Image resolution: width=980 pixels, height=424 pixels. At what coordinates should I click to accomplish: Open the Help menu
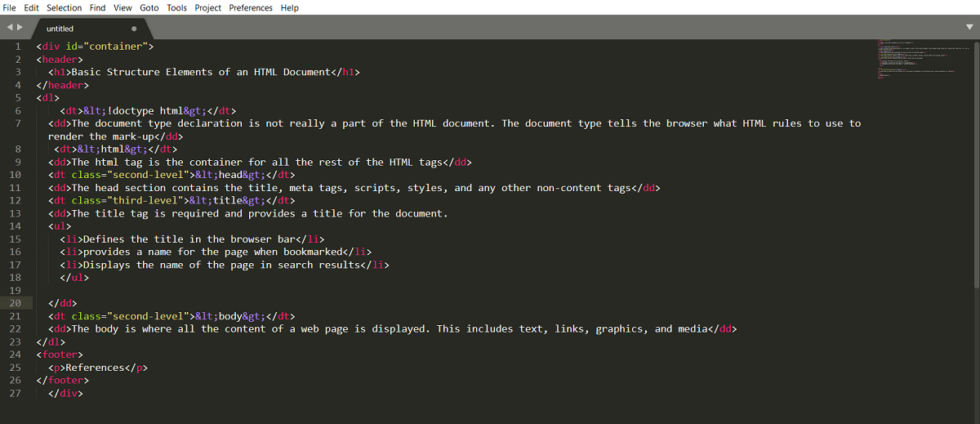click(289, 8)
